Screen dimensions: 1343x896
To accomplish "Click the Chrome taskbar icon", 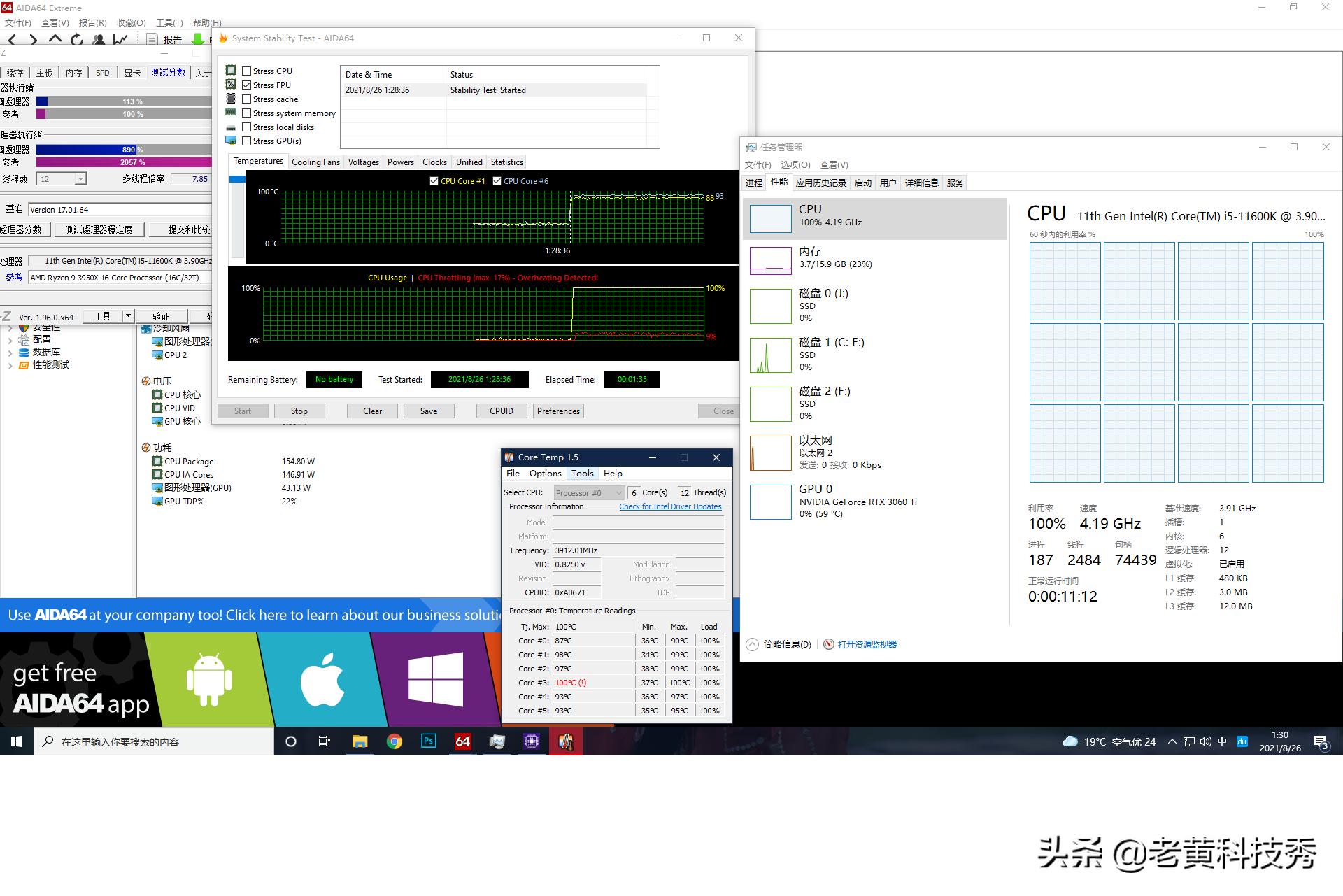I will [x=394, y=741].
